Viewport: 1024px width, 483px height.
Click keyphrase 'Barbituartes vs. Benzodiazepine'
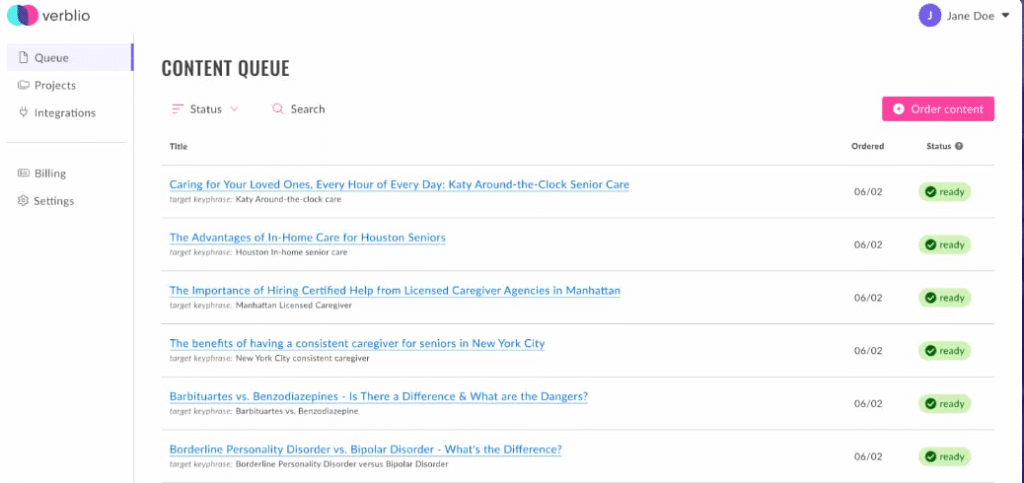point(296,411)
